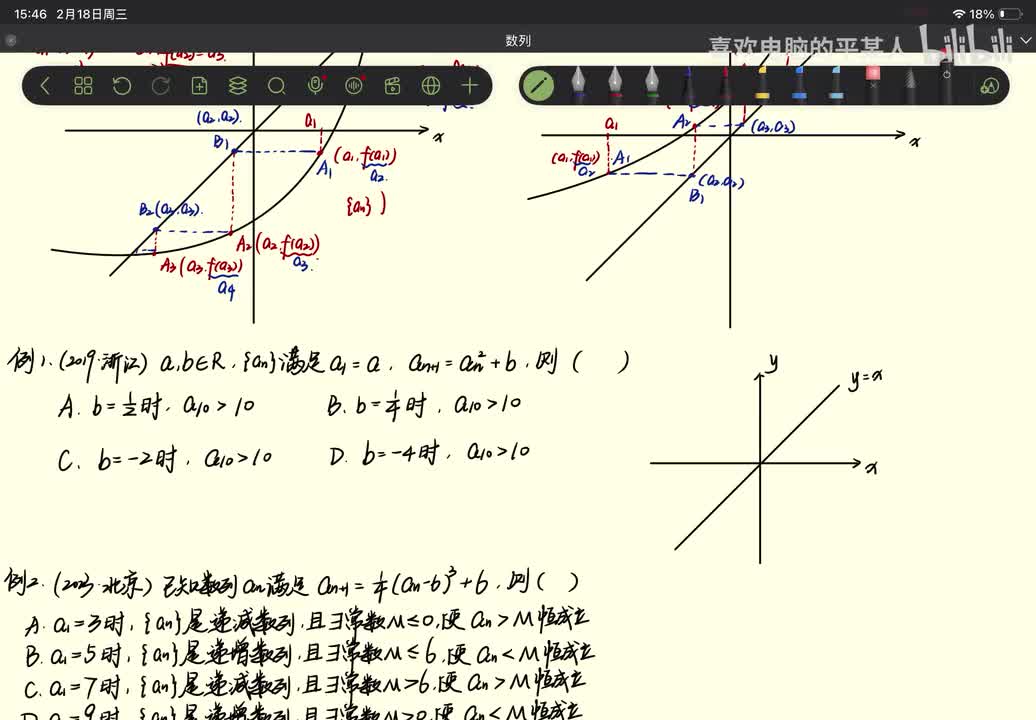Screen dimensions: 1036x720
Task: Open the shapes and text tool
Action: pyautogui.click(x=989, y=86)
